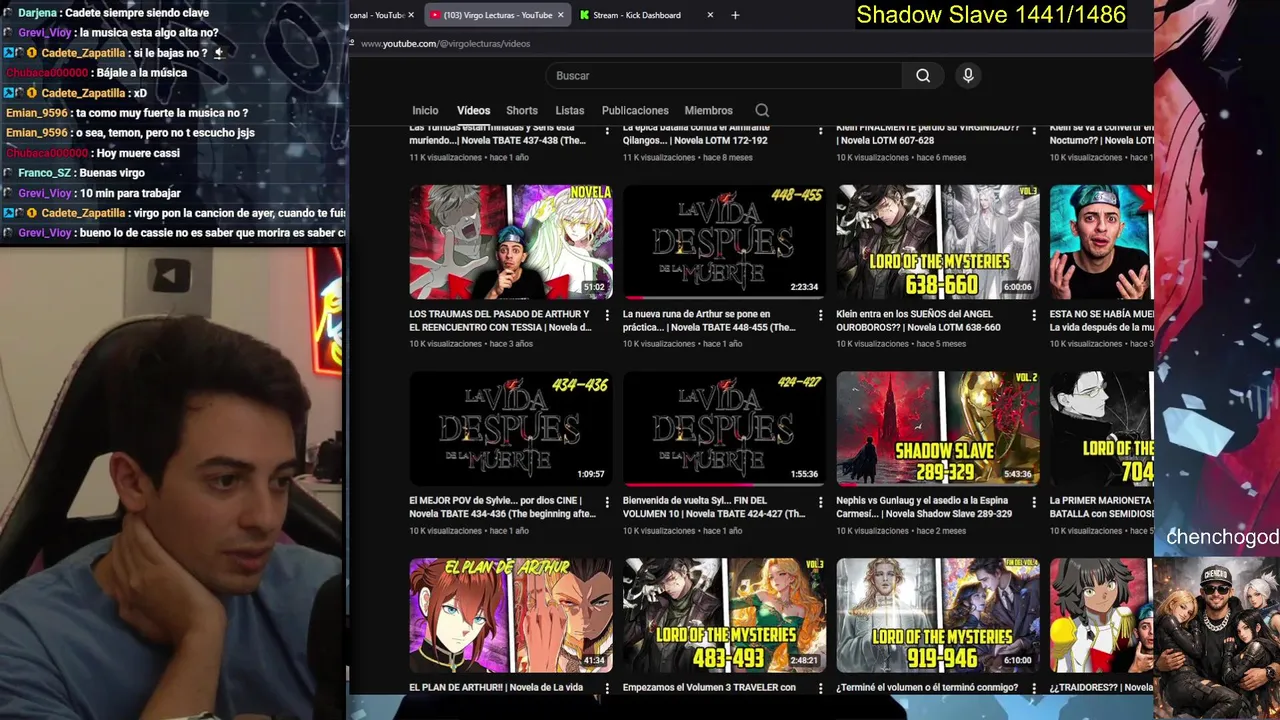
Task: Close the Stream - Kick Dashboard tab
Action: pyautogui.click(x=710, y=15)
